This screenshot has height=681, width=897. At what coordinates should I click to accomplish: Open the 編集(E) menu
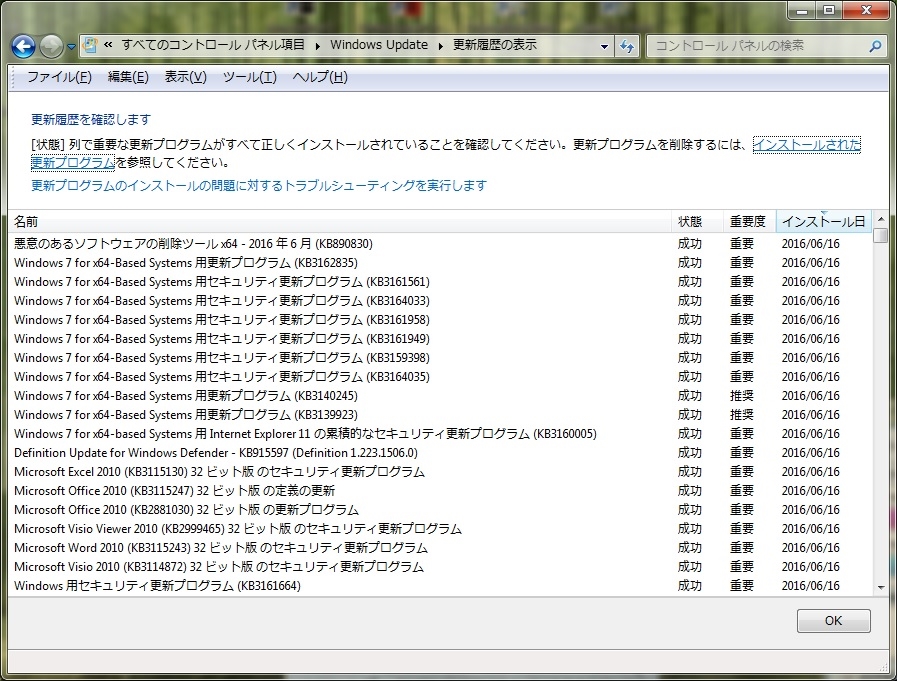point(128,77)
